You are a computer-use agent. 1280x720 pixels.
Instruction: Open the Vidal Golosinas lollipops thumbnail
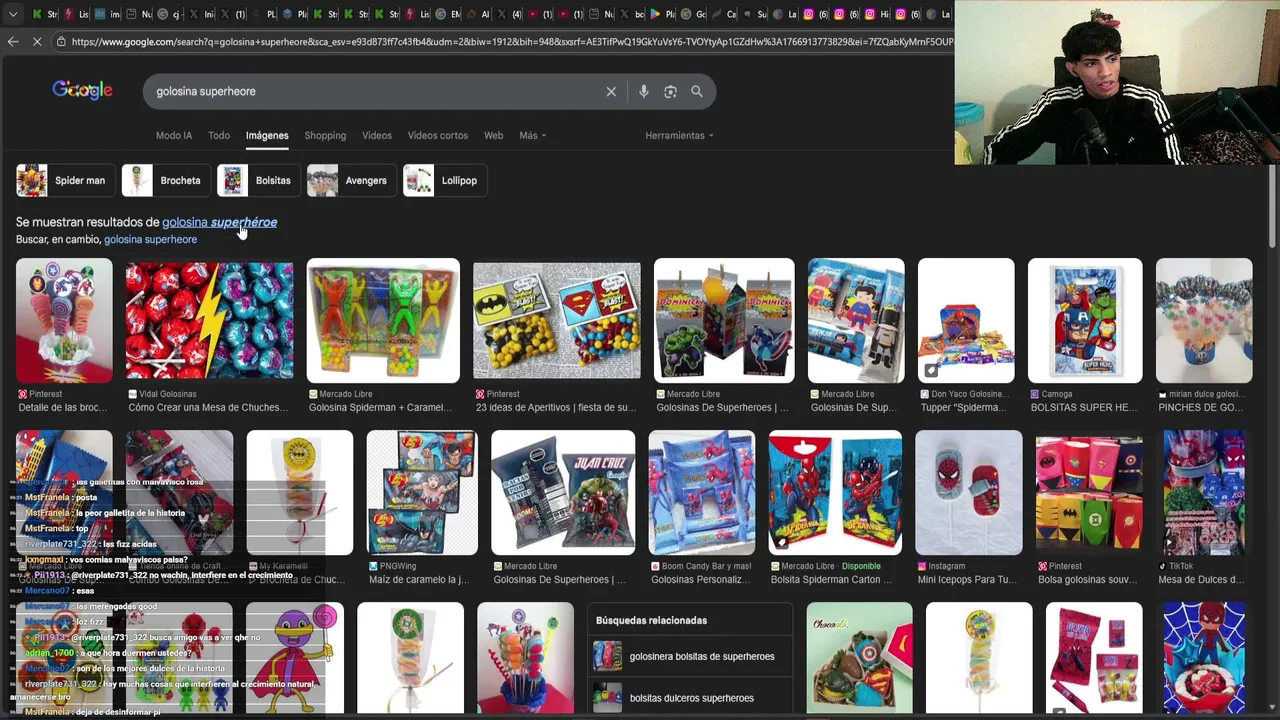pyautogui.click(x=209, y=320)
